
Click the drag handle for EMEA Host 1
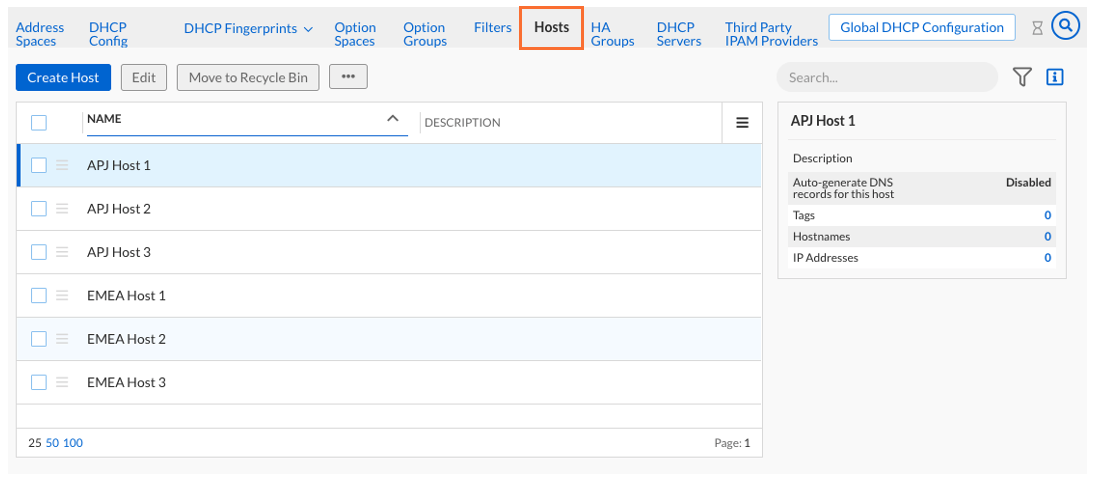[x=62, y=296]
